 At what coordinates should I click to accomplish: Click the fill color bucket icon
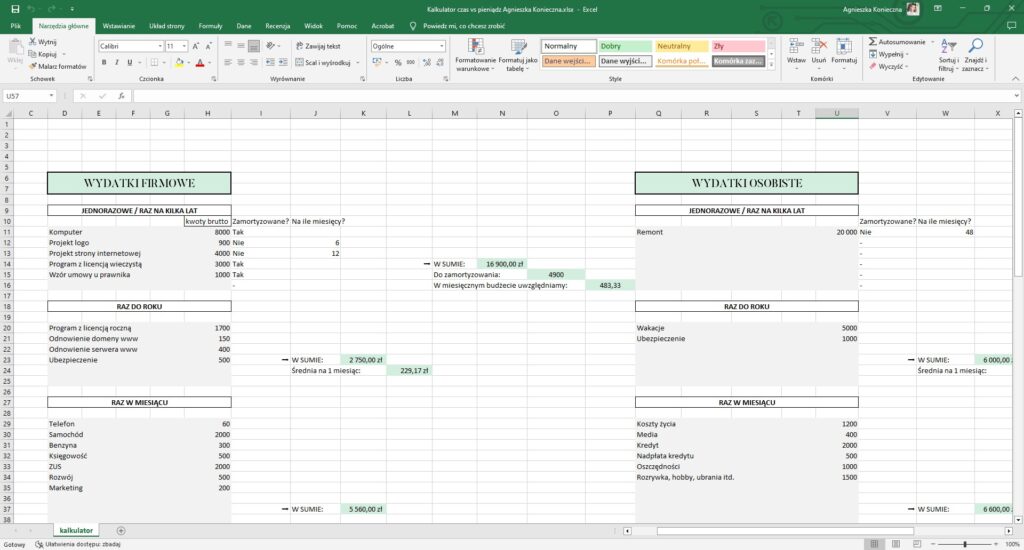179,62
